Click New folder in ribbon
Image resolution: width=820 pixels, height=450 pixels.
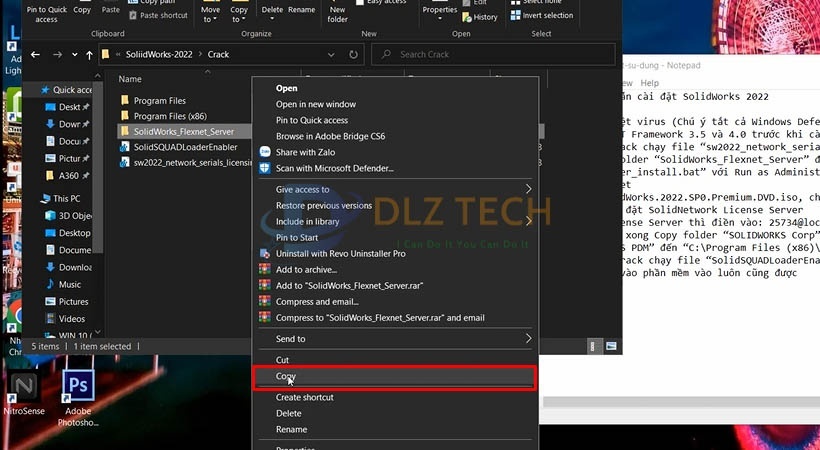point(337,14)
